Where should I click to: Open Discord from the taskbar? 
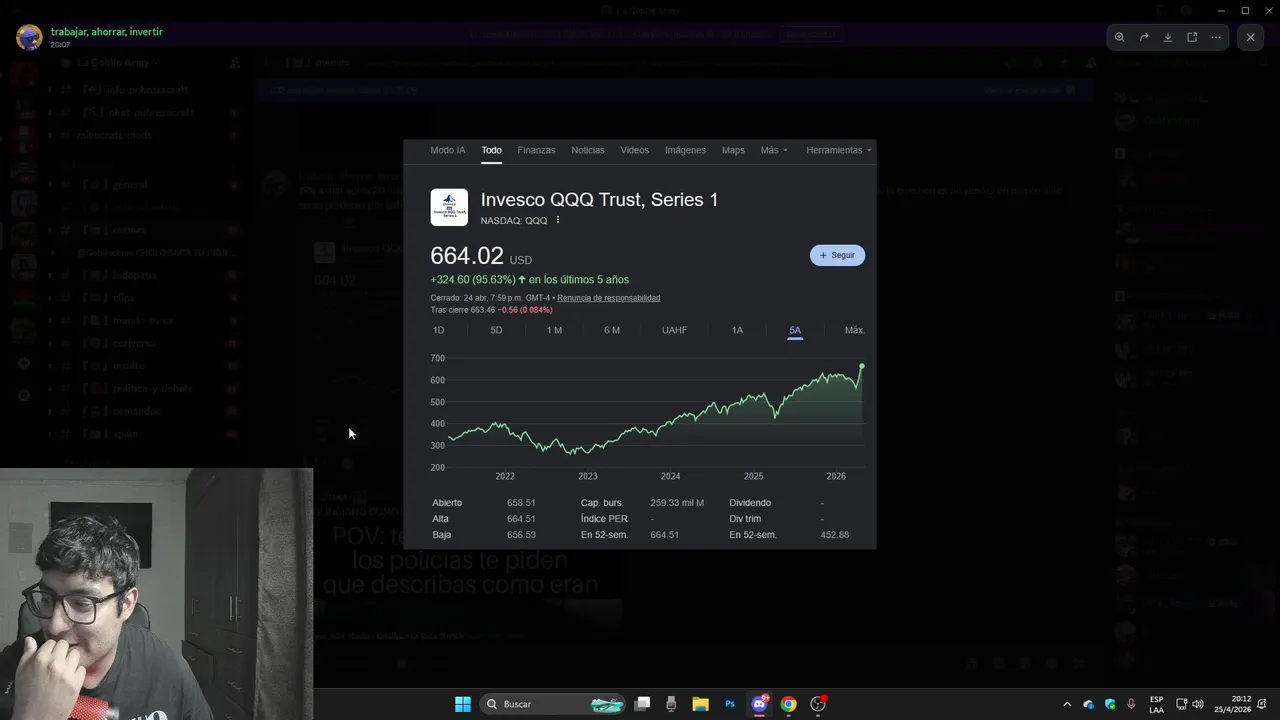(x=759, y=704)
